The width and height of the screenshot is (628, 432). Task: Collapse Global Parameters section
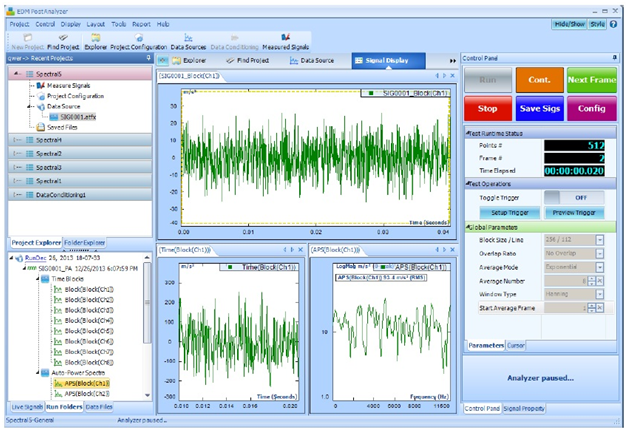click(467, 227)
